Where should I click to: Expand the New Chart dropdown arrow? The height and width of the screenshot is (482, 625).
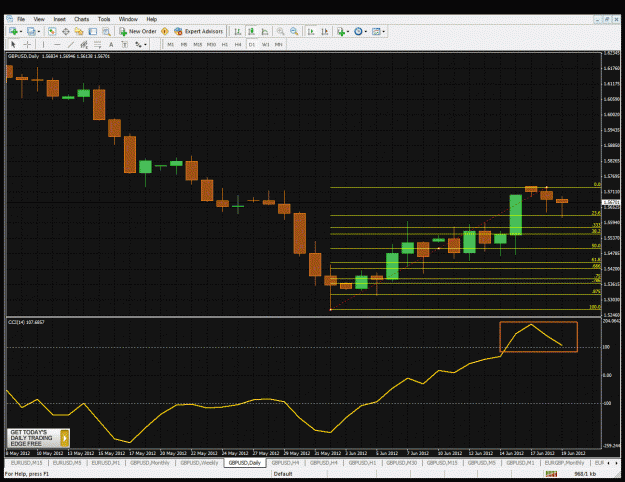point(21,31)
